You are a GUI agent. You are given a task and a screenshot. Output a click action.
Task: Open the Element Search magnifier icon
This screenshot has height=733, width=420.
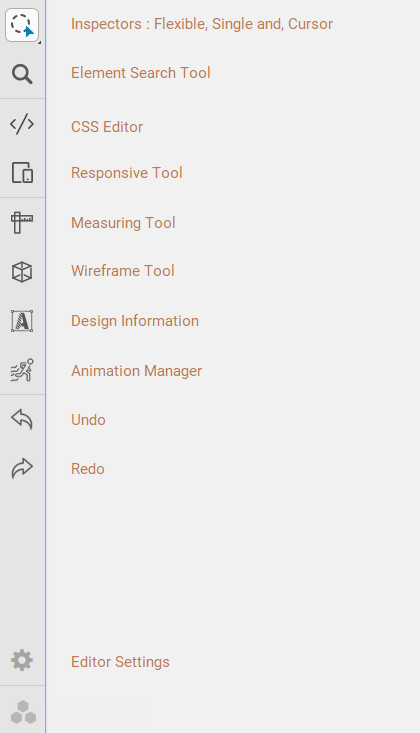(22, 74)
